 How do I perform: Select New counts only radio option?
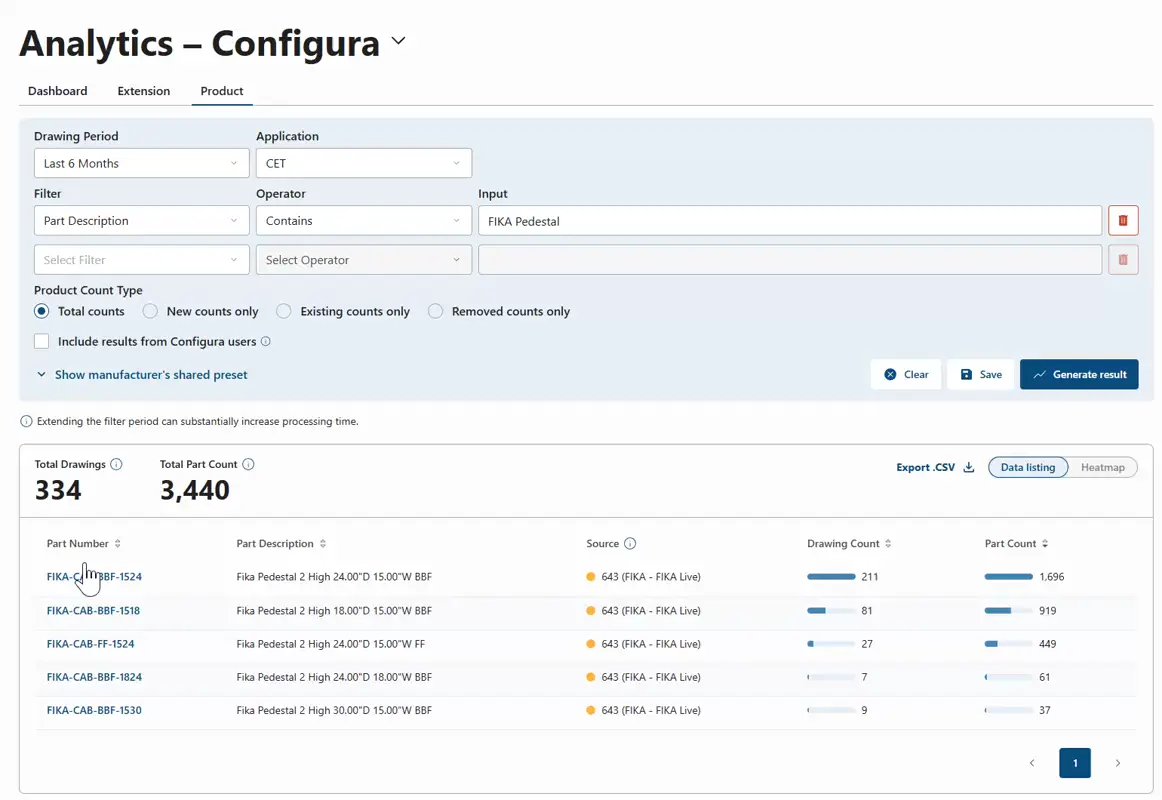coord(150,311)
